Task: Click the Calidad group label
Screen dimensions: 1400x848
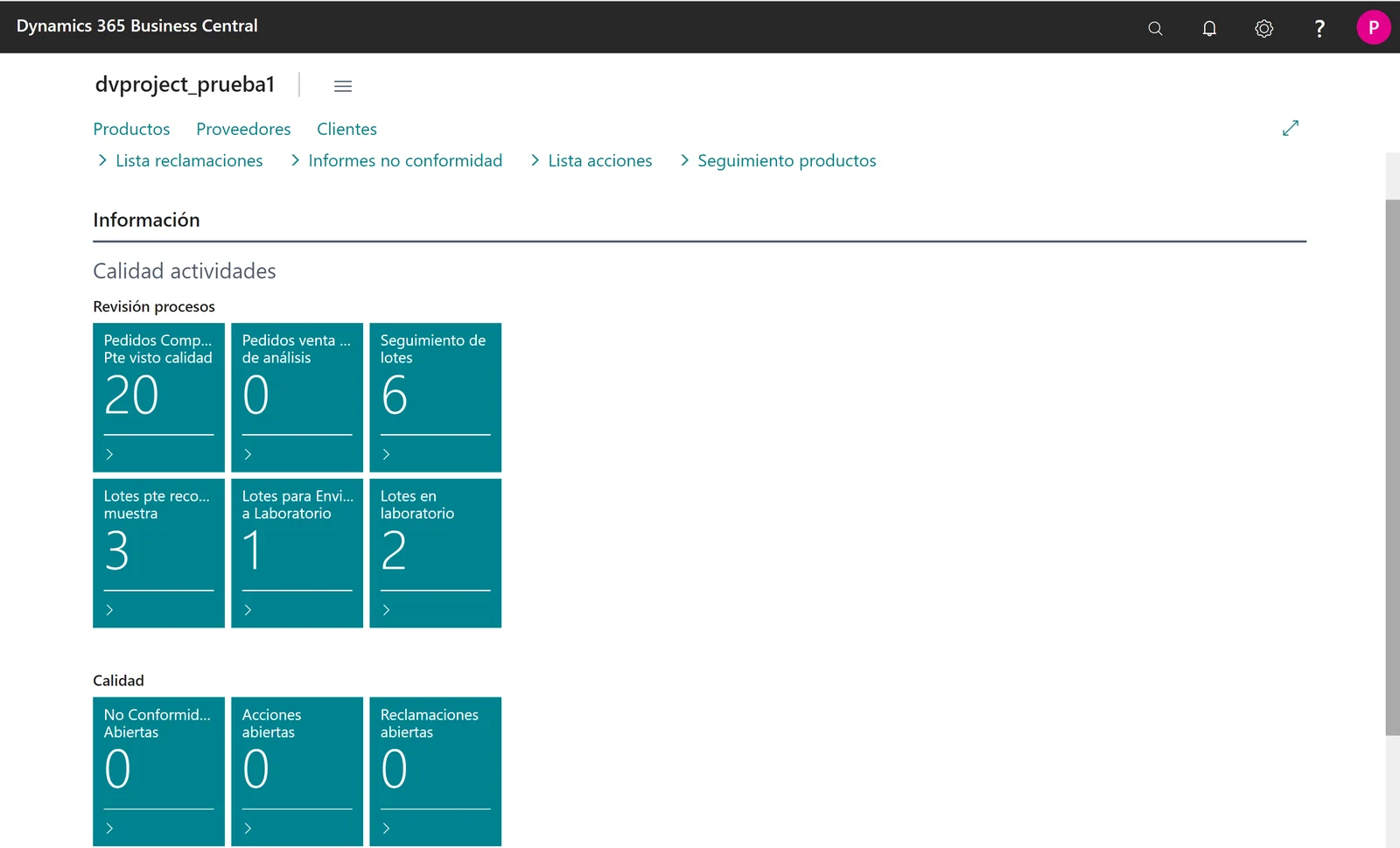Action: 118,680
